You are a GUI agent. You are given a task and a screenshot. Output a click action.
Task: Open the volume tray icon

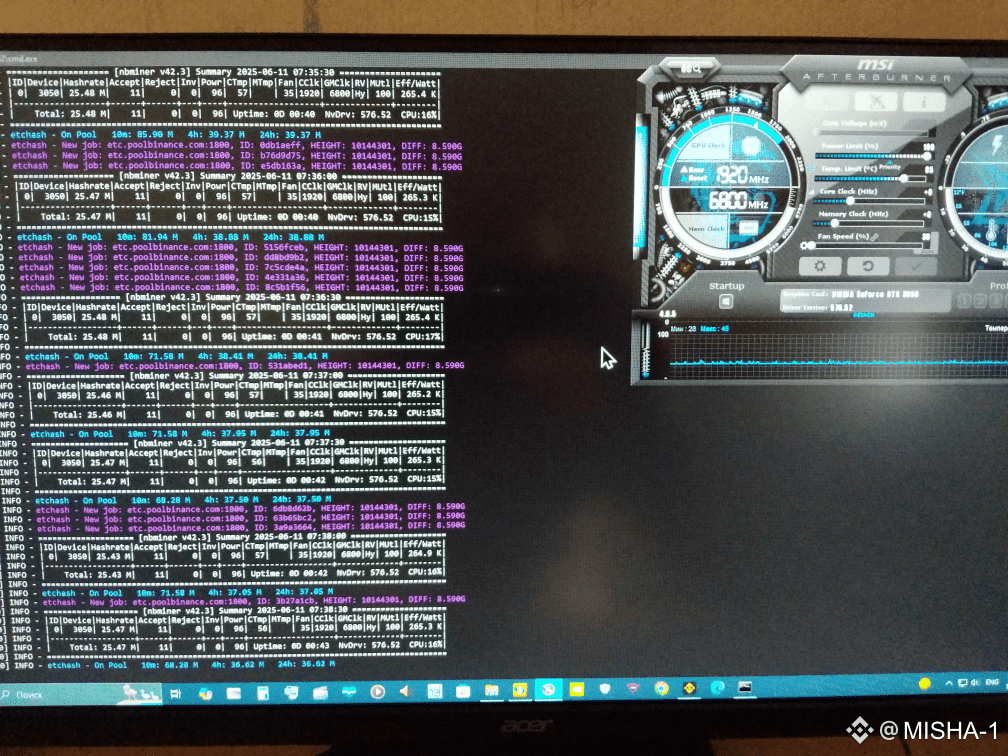click(975, 683)
